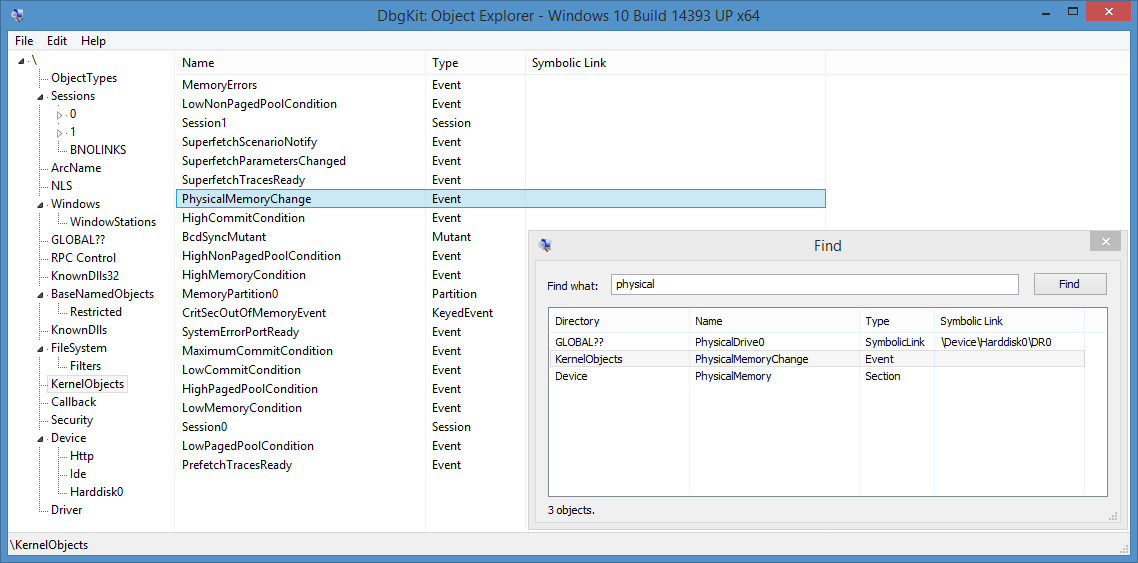Close the Find dialog

[x=1105, y=242]
